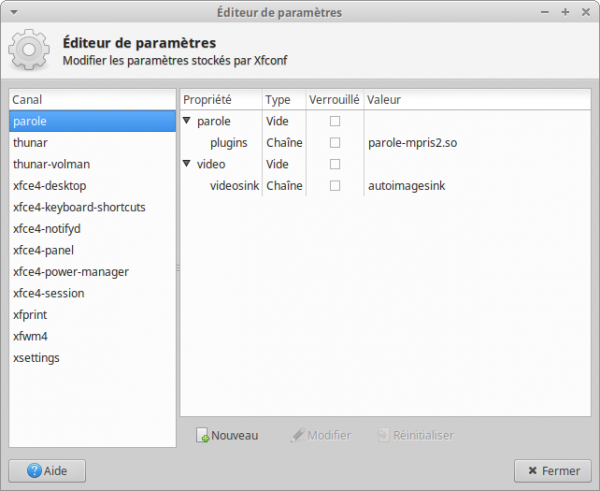Click the gear settings icon in header
This screenshot has width=600, height=491.
pos(30,50)
